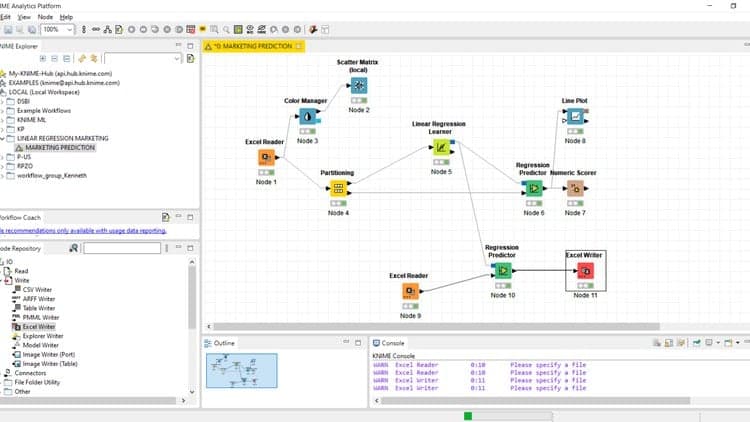The image size is (750, 422).
Task: Select My-KNIME-Hub in KNIME Explorer
Action: [60, 74]
